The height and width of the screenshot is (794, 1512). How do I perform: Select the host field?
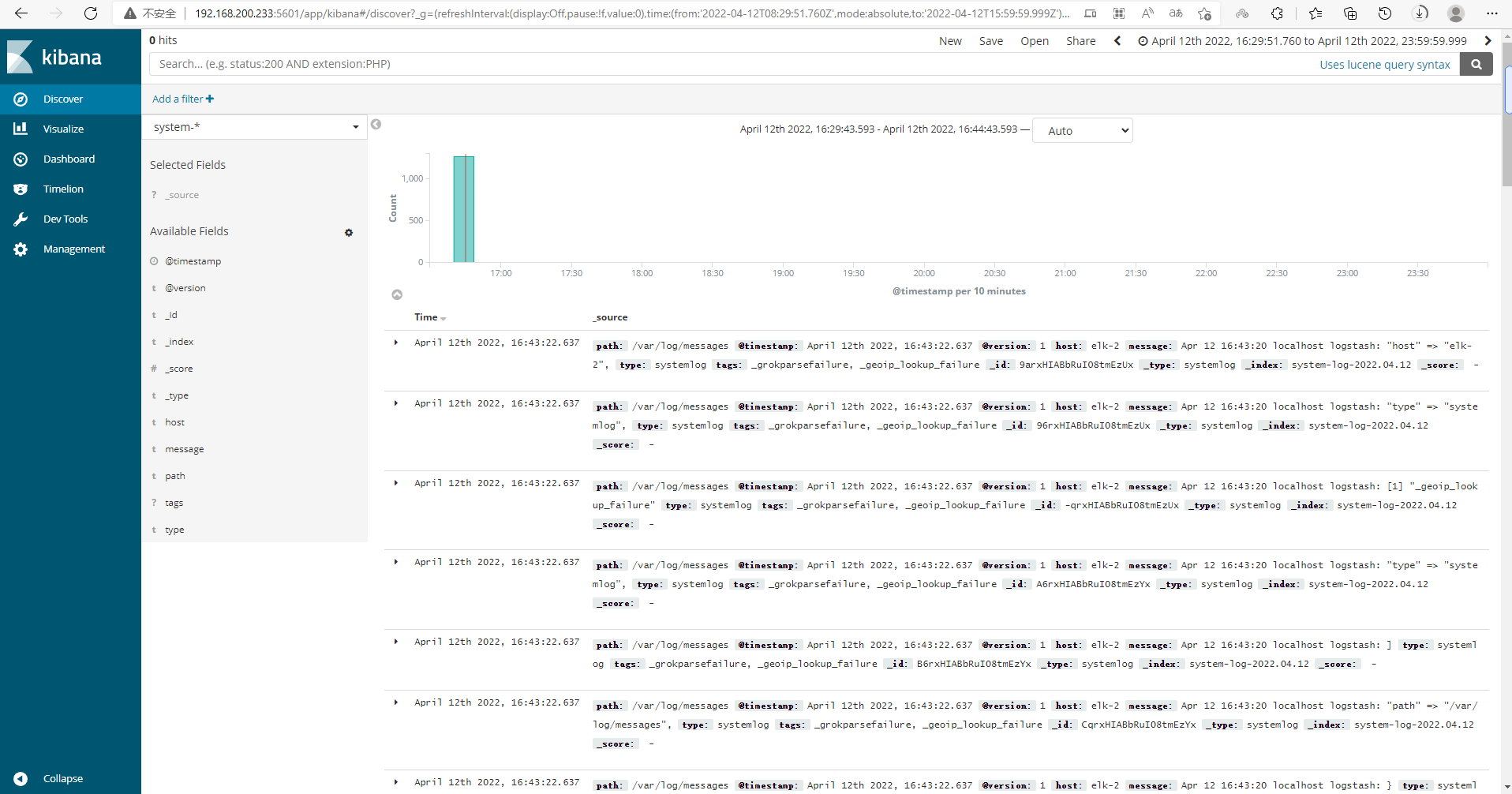175,422
